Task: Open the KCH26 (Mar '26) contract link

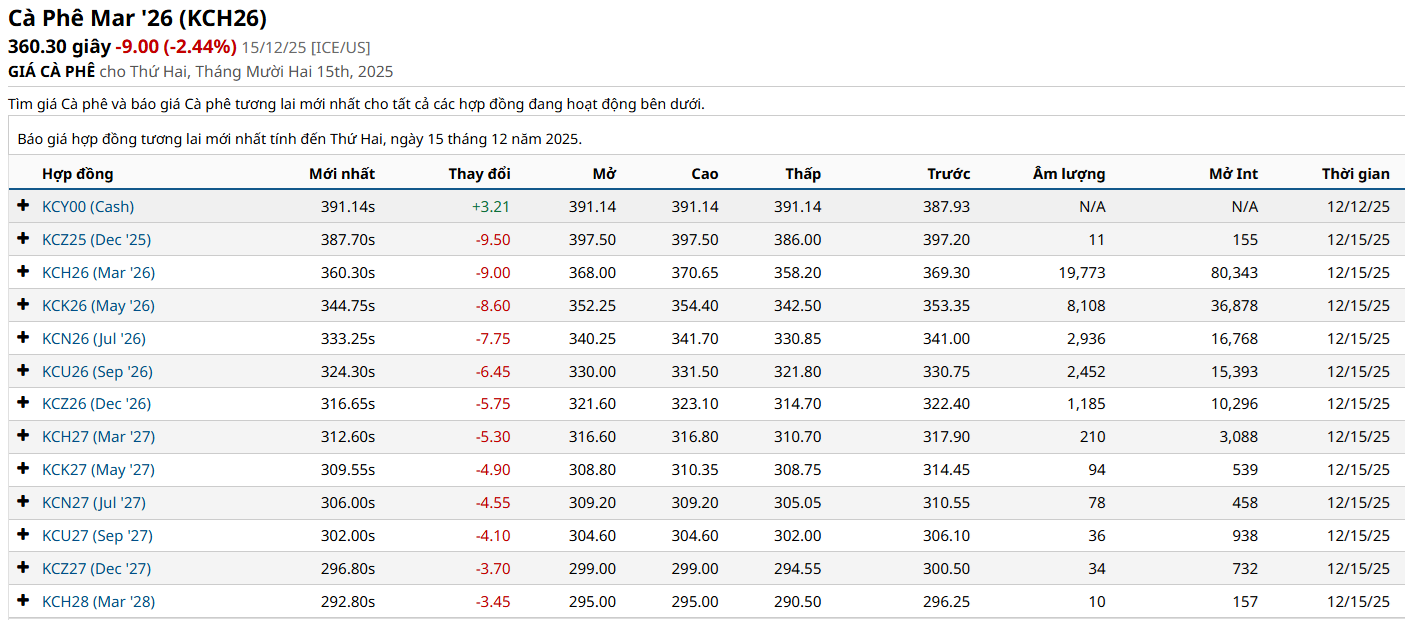Action: (98, 272)
